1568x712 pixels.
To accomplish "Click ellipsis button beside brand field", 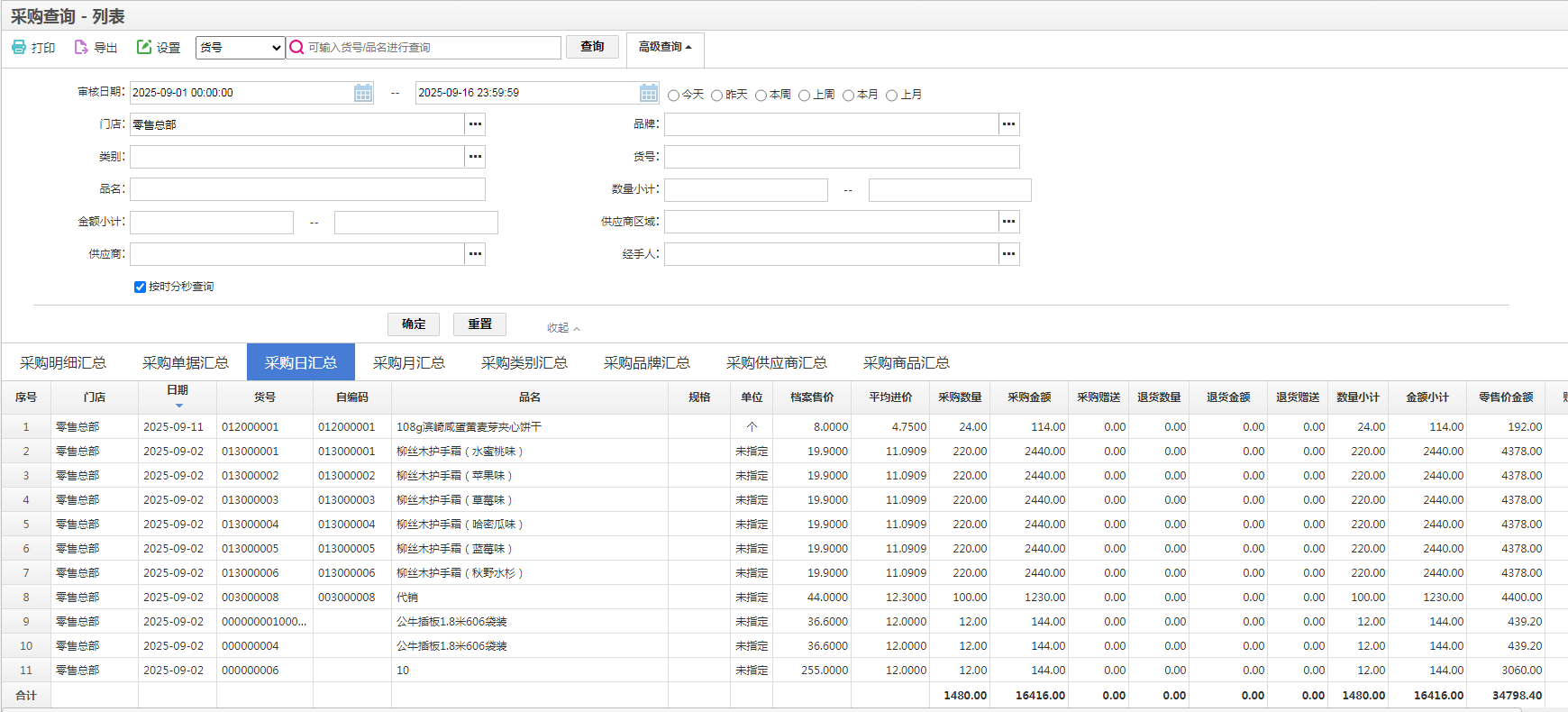I will click(1008, 124).
